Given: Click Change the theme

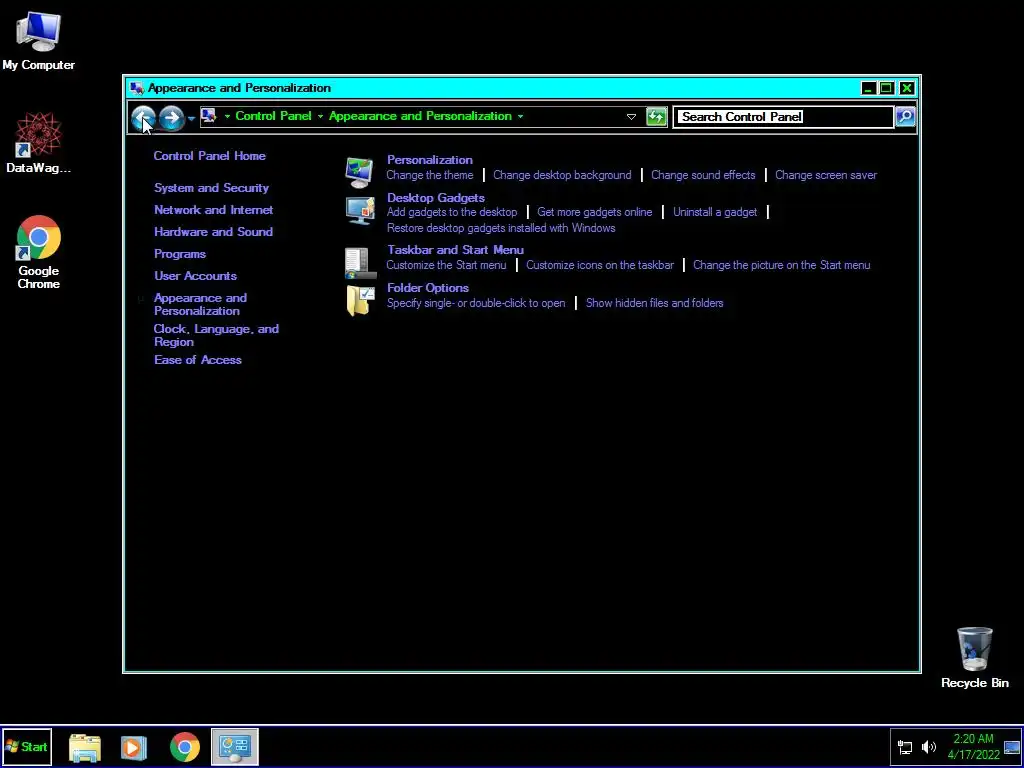Looking at the screenshot, I should click(x=430, y=175).
